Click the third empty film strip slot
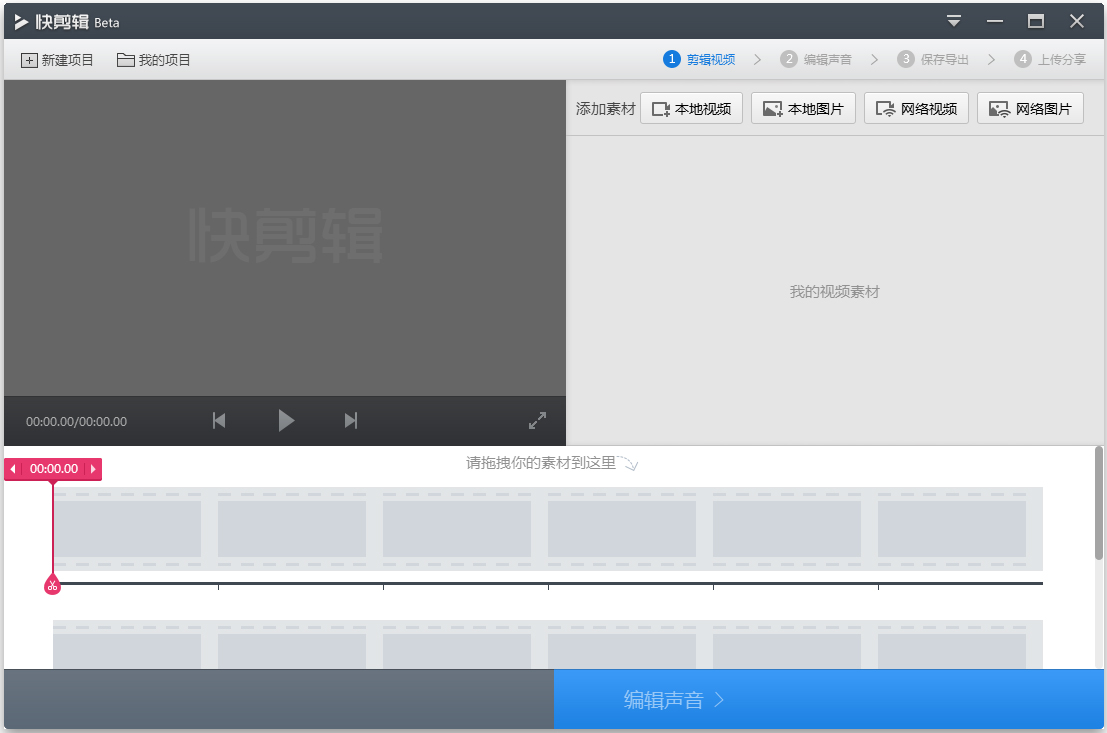Viewport: 1107px width, 733px height. [x=457, y=529]
